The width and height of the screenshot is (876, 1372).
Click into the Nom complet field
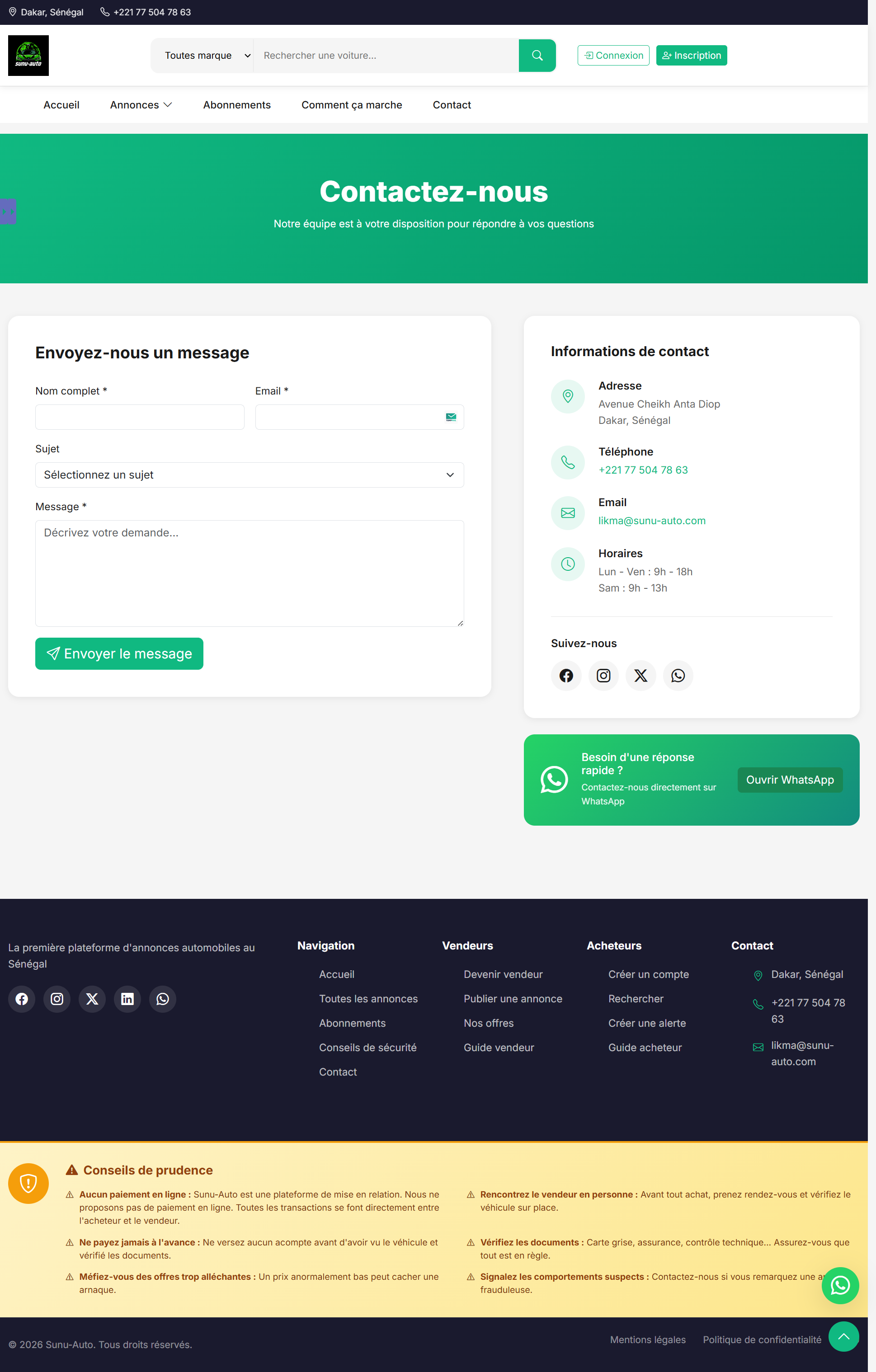140,417
